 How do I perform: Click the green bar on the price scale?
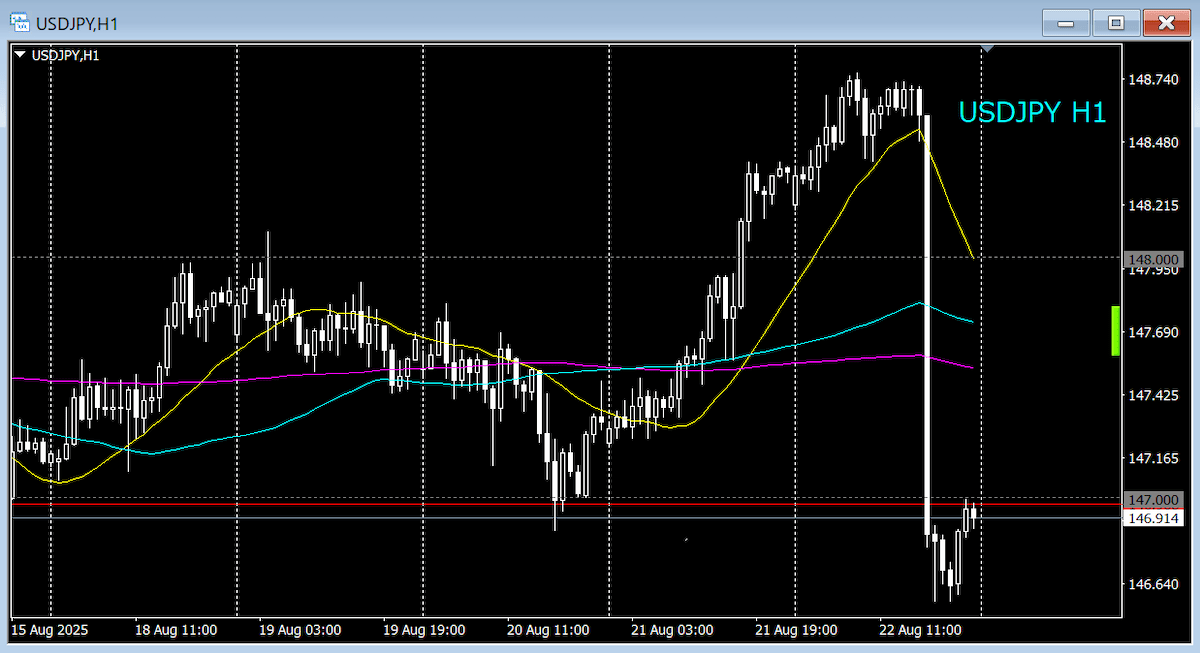[1116, 331]
